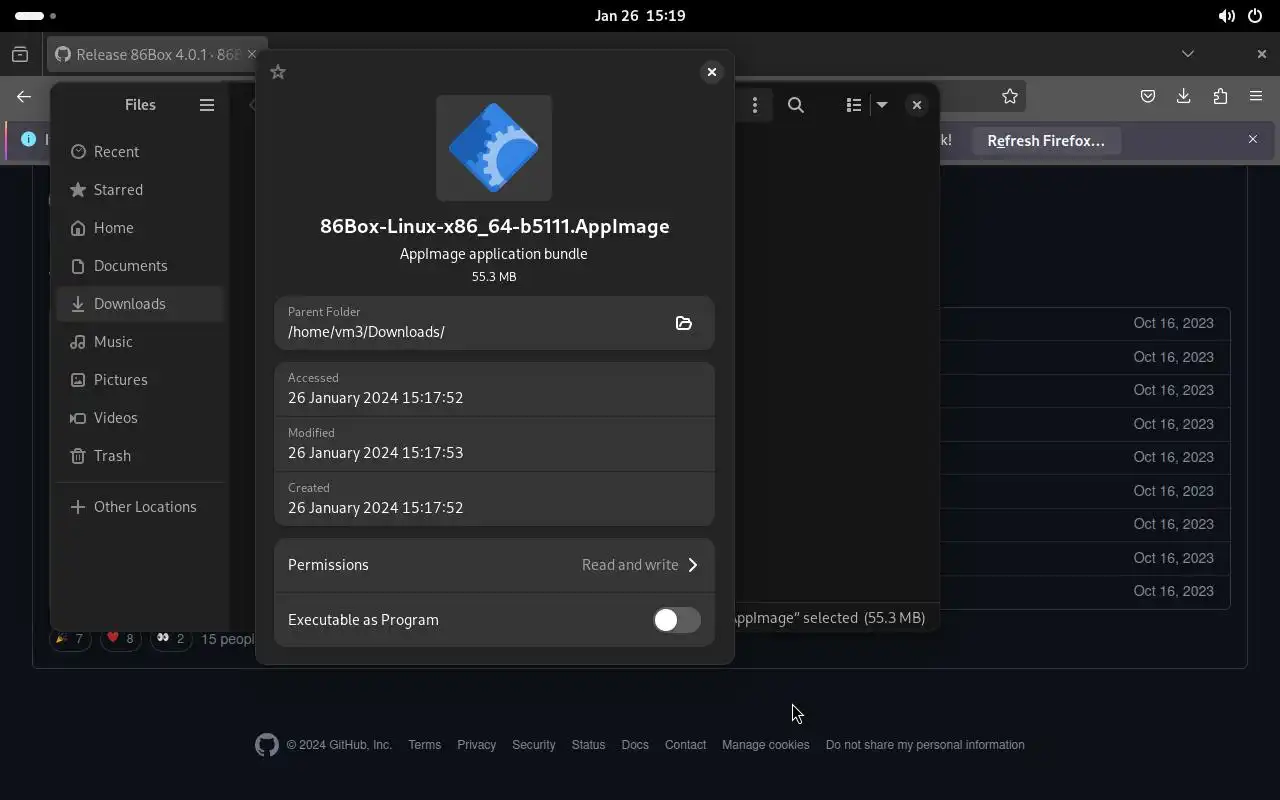Go to Home in Files sidebar
This screenshot has height=800, width=1280.
pos(140,228)
